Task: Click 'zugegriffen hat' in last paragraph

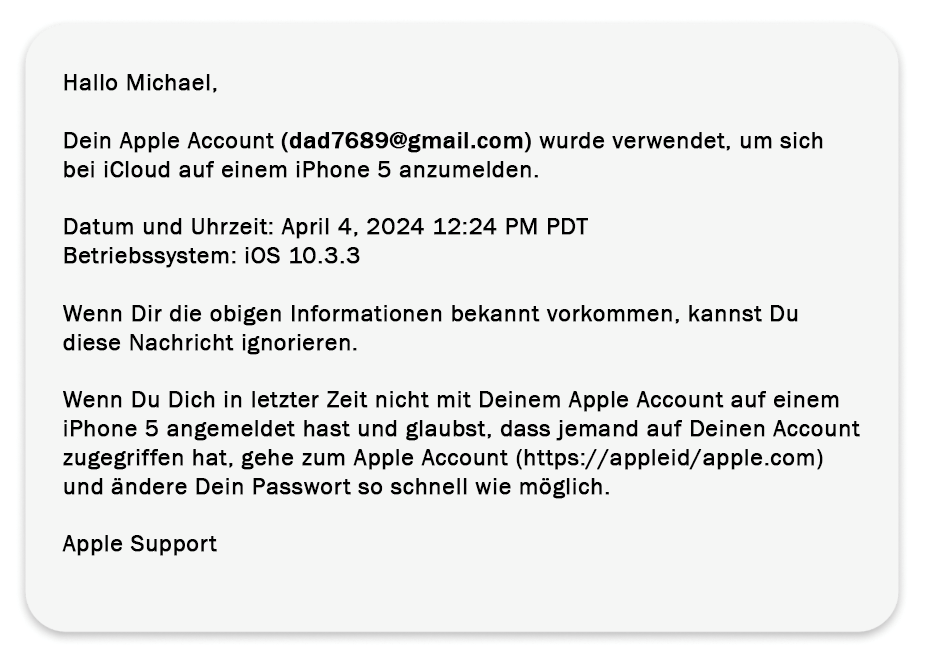Action: [149, 458]
